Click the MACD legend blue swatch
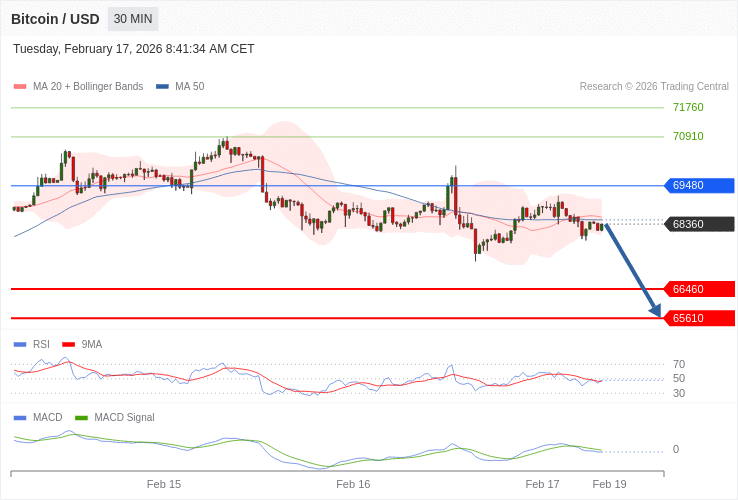The height and width of the screenshot is (500, 738). pos(20,418)
